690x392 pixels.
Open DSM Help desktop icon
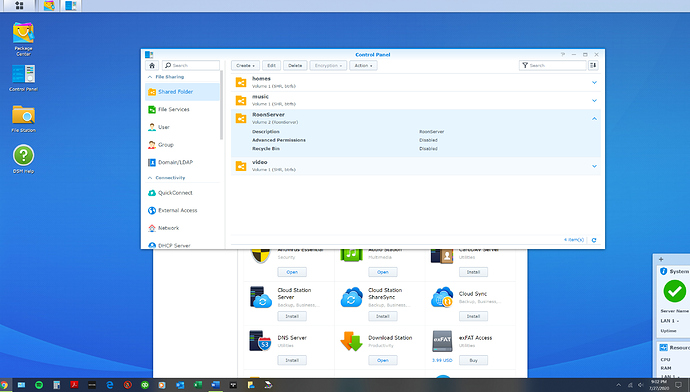point(23,159)
